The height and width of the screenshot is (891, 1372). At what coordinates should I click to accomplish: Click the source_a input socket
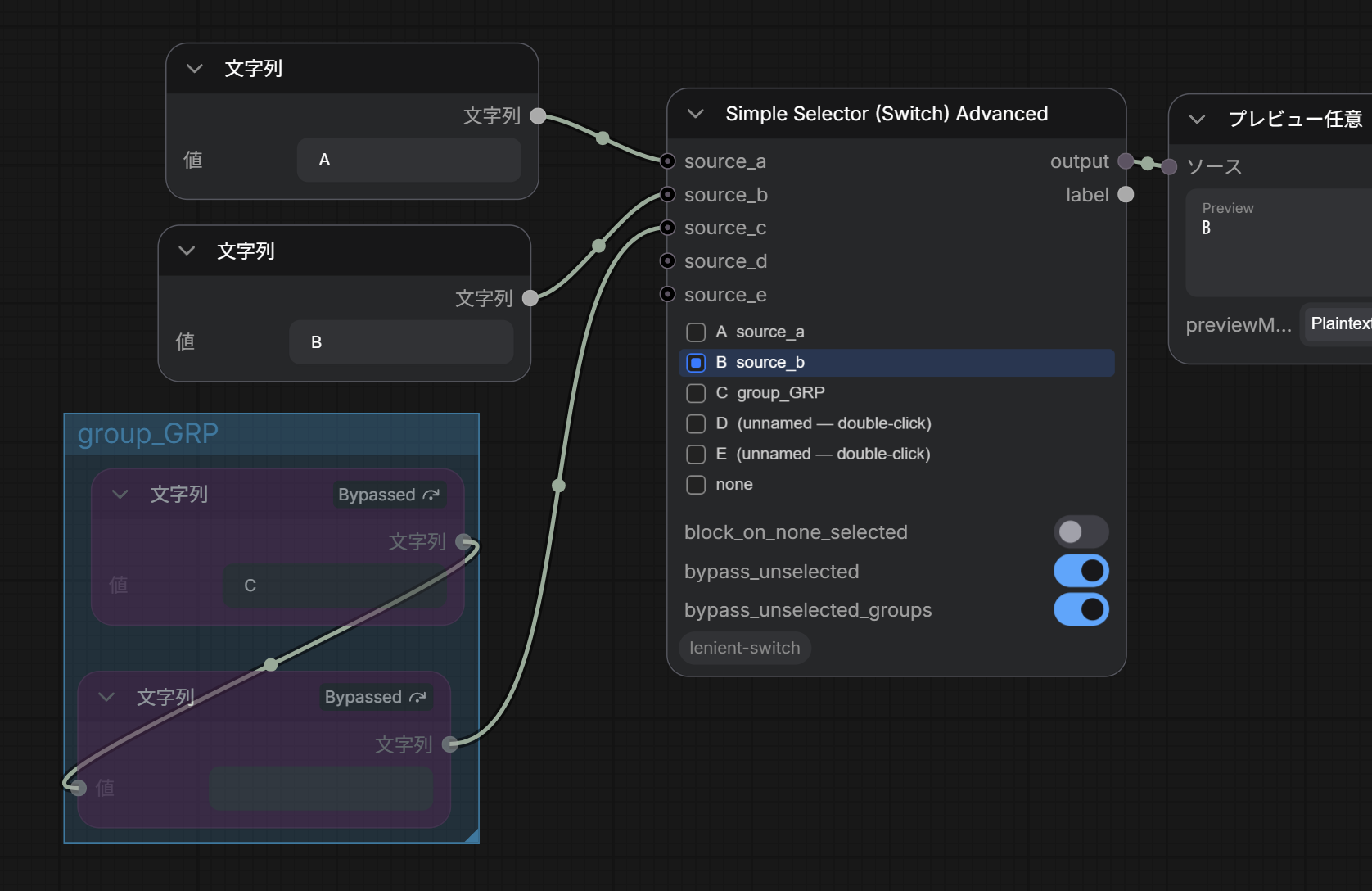668,161
